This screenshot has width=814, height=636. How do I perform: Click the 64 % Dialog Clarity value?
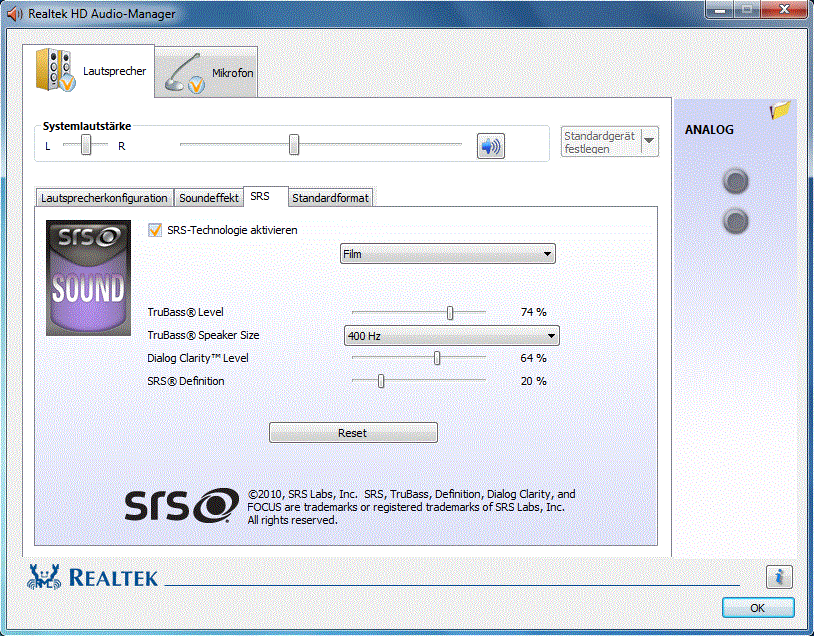click(534, 358)
